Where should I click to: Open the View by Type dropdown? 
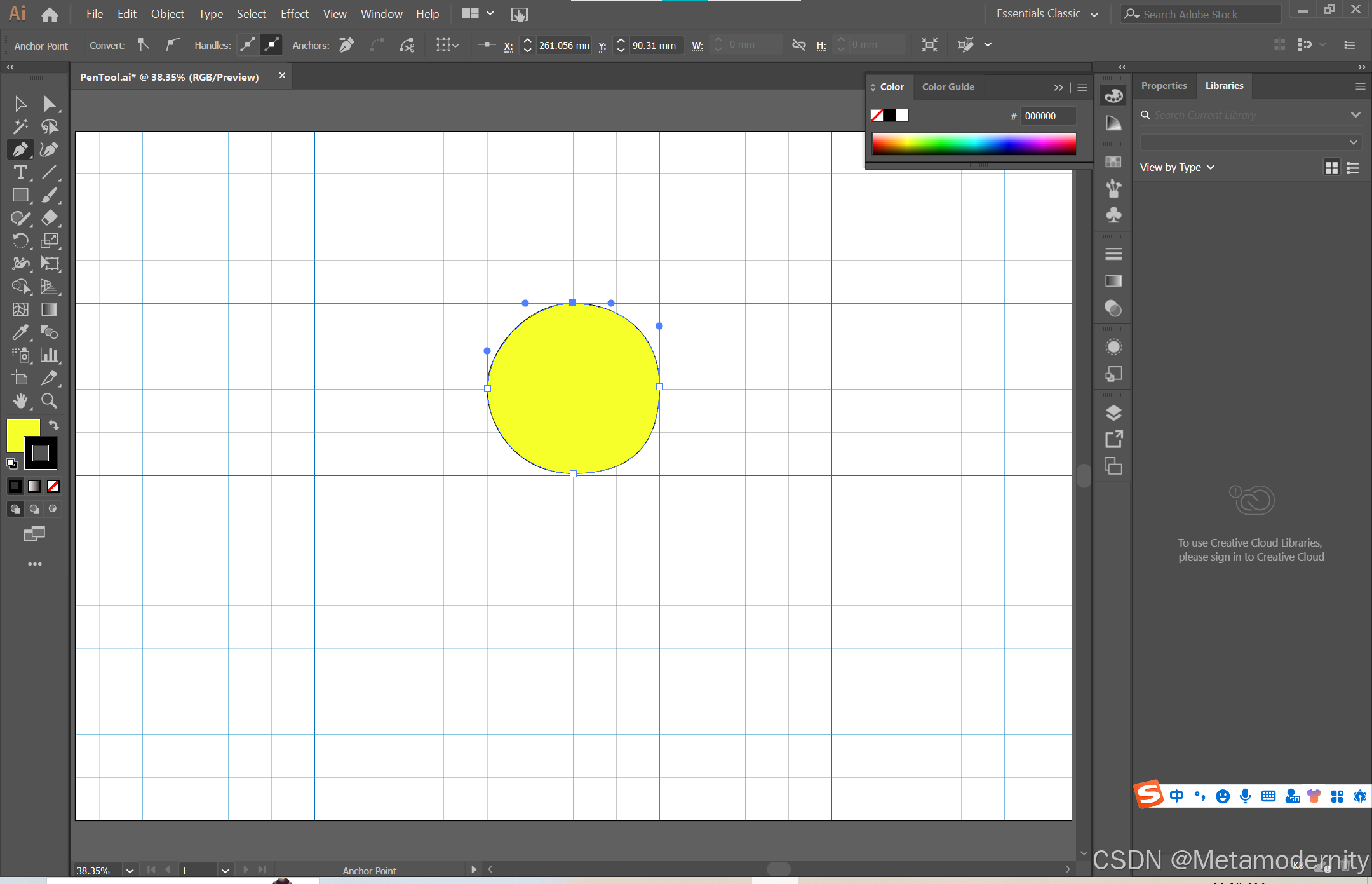pos(1176,167)
